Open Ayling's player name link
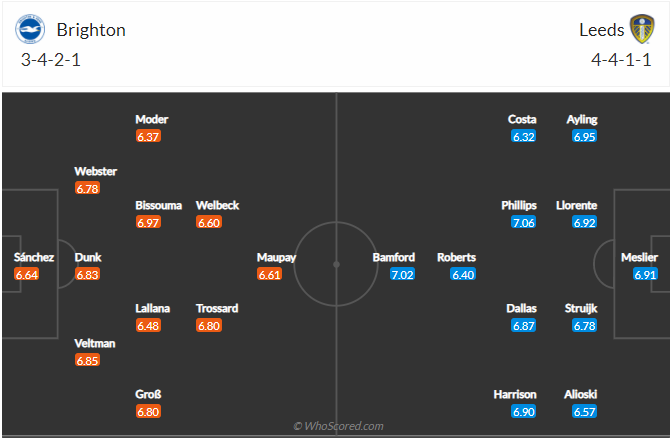Image resolution: width=672 pixels, height=438 pixels. click(581, 119)
